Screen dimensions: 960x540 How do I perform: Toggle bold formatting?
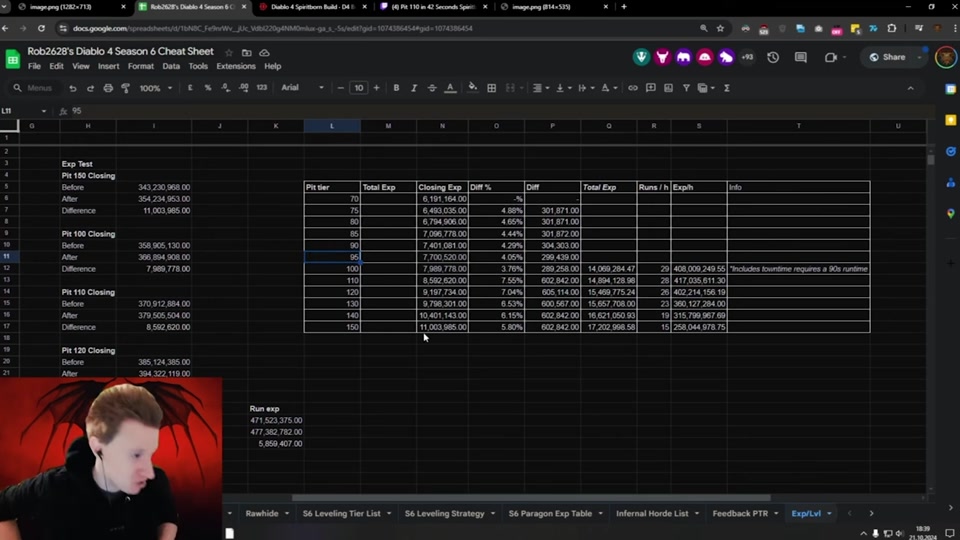coord(396,88)
